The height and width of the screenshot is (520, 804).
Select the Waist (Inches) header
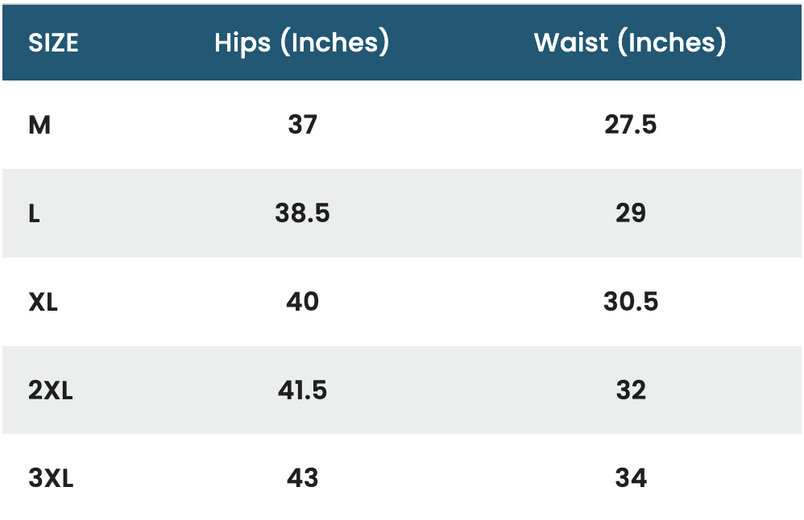(x=630, y=43)
